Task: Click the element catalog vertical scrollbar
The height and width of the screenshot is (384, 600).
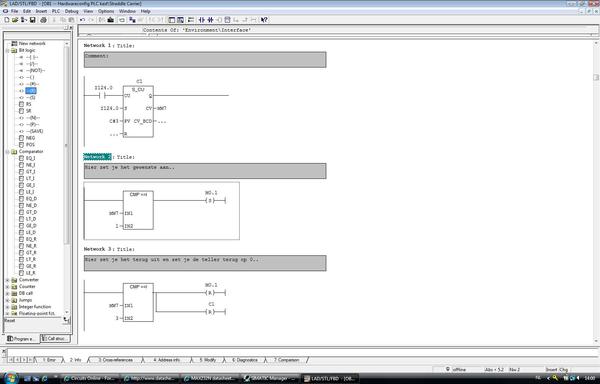Action: point(67,178)
